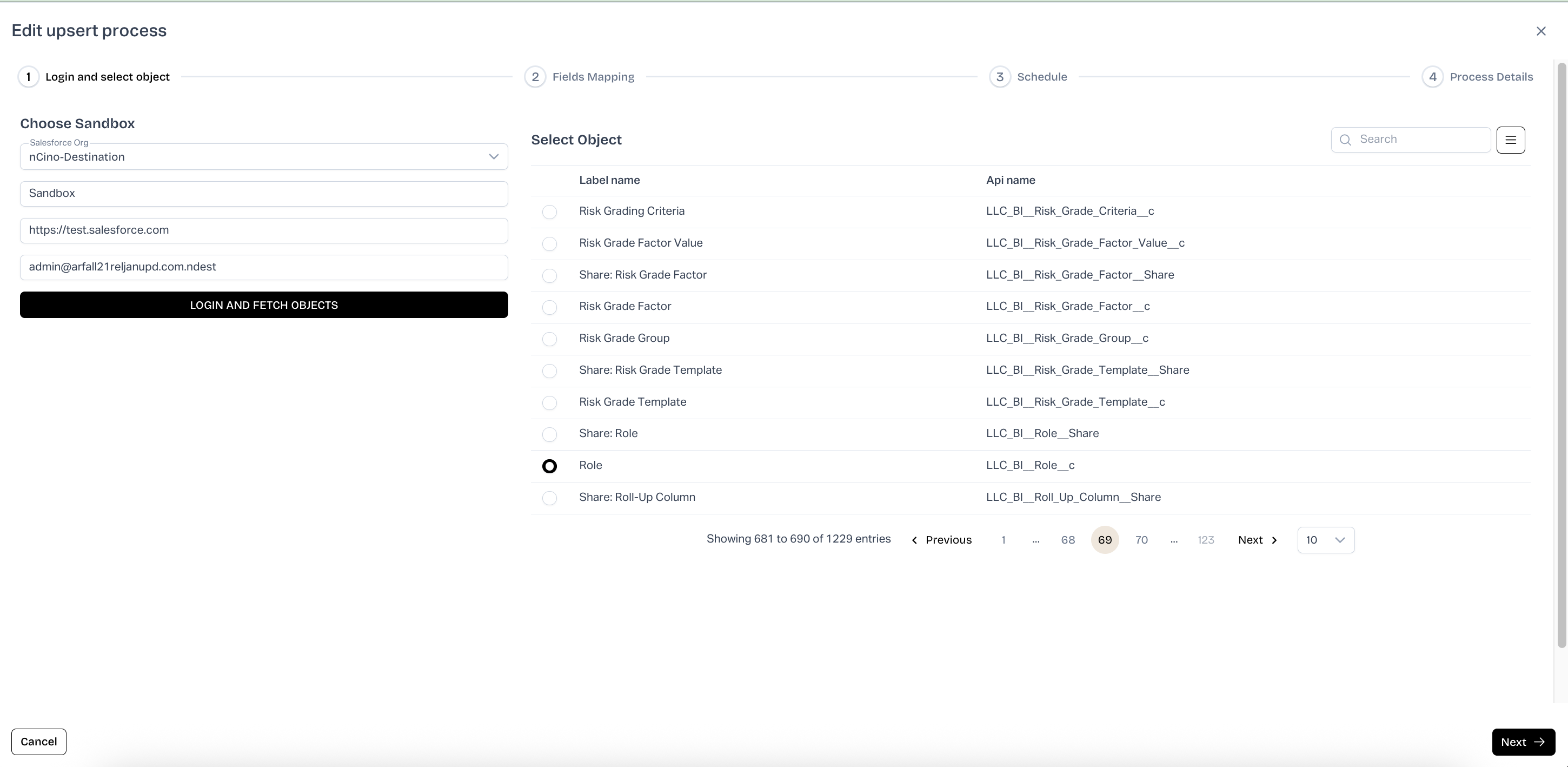Click the Previous page chevron arrow
The height and width of the screenshot is (767, 1568).
914,540
